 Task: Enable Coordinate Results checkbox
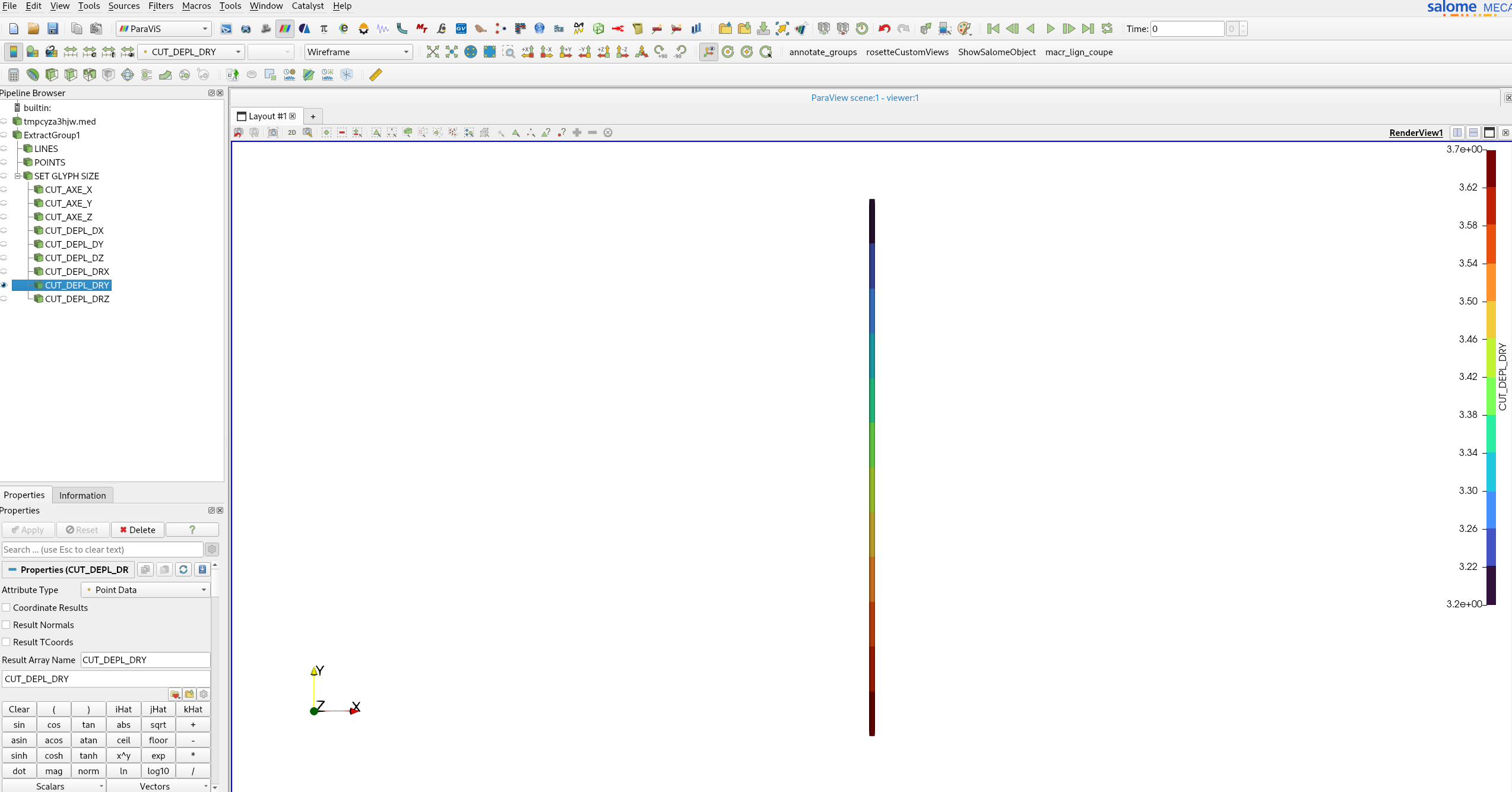point(7,607)
